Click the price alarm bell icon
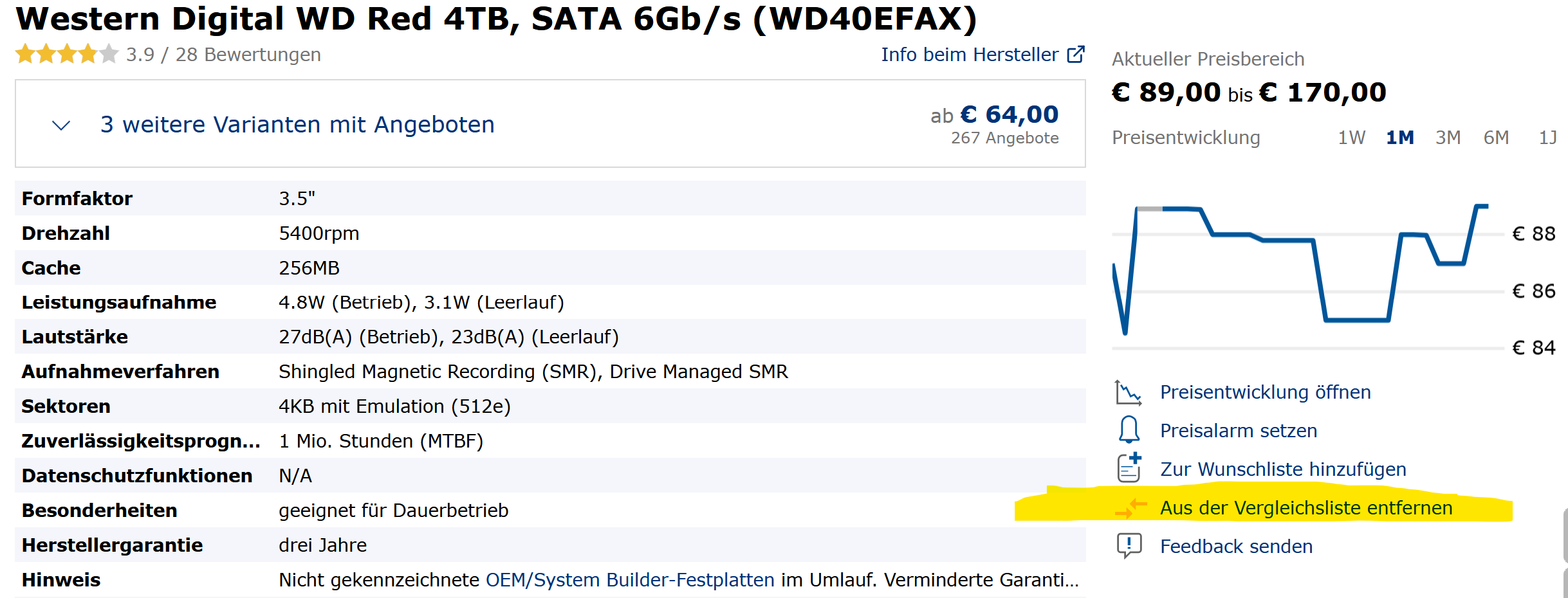 [1129, 430]
